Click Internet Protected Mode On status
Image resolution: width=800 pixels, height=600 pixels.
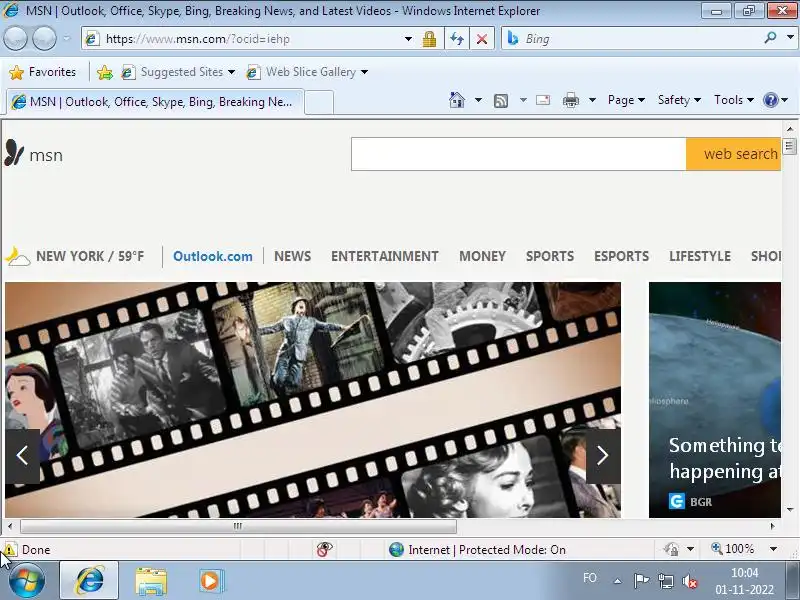tap(478, 549)
